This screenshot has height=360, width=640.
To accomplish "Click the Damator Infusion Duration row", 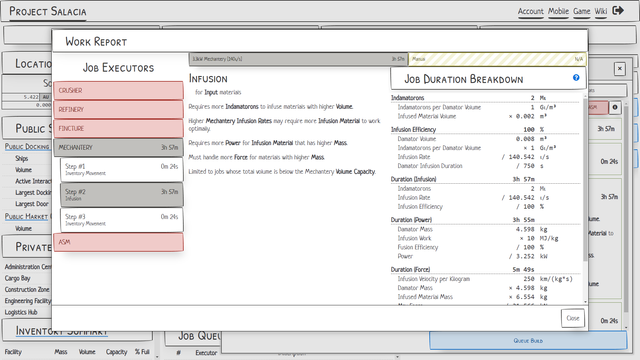I will [x=485, y=166].
